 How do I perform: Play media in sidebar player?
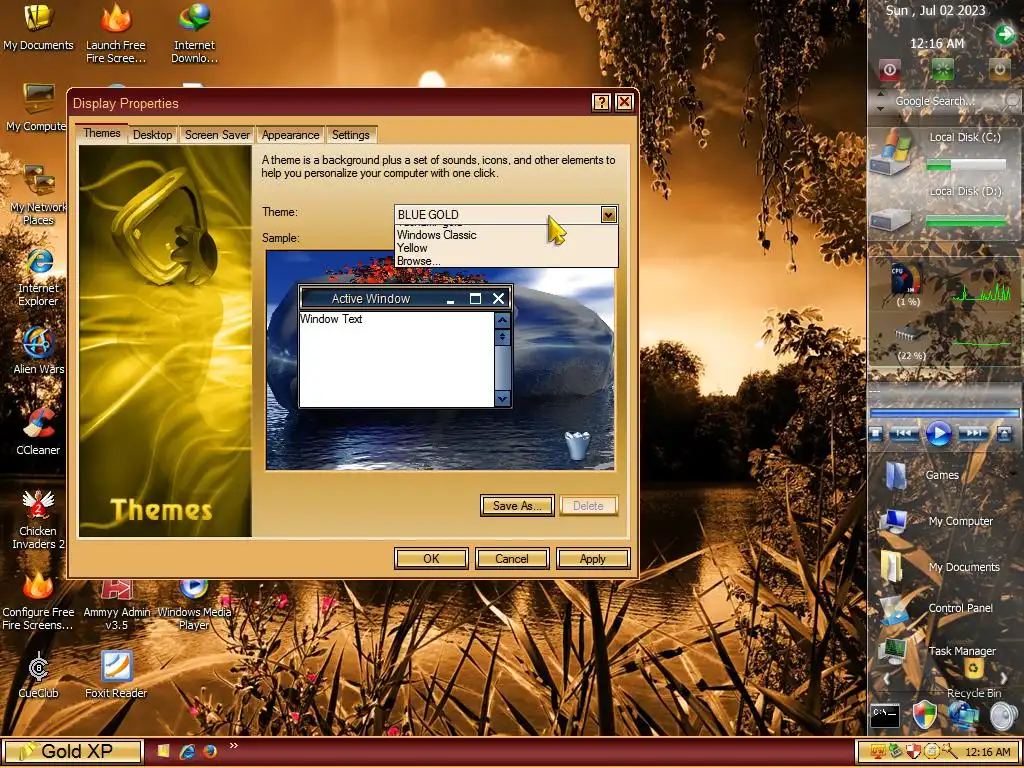click(939, 434)
